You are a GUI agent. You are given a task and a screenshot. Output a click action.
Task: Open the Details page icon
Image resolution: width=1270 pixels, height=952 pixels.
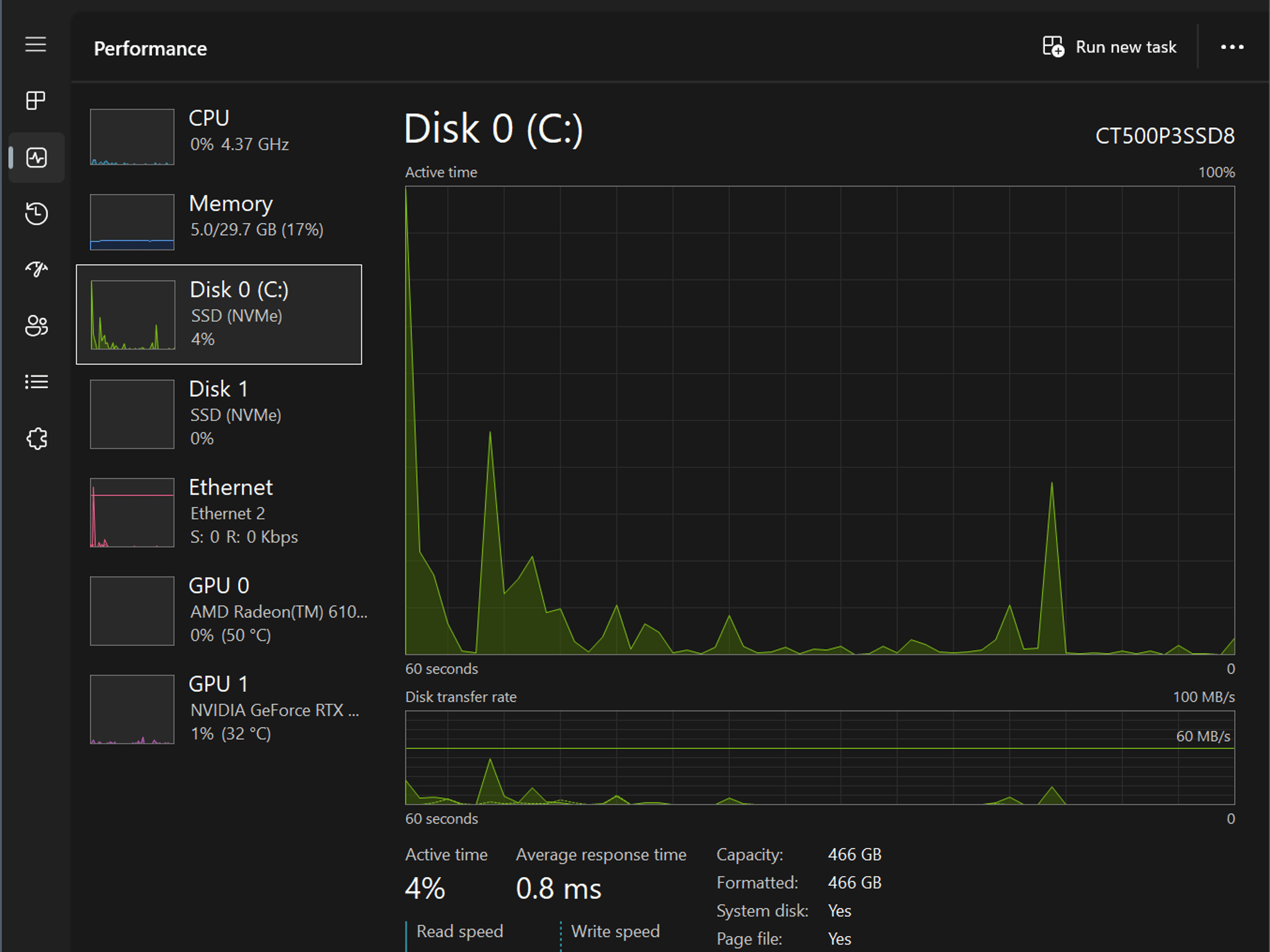click(36, 382)
